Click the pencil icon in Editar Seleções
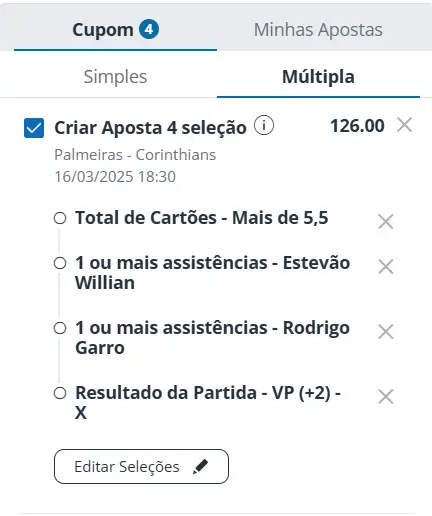Image resolution: width=432 pixels, height=516 pixels. click(200, 466)
